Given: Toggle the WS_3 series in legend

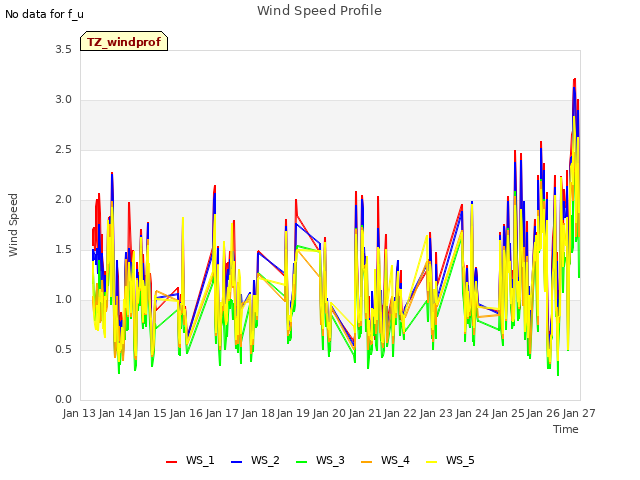Looking at the screenshot, I should click(320, 460).
